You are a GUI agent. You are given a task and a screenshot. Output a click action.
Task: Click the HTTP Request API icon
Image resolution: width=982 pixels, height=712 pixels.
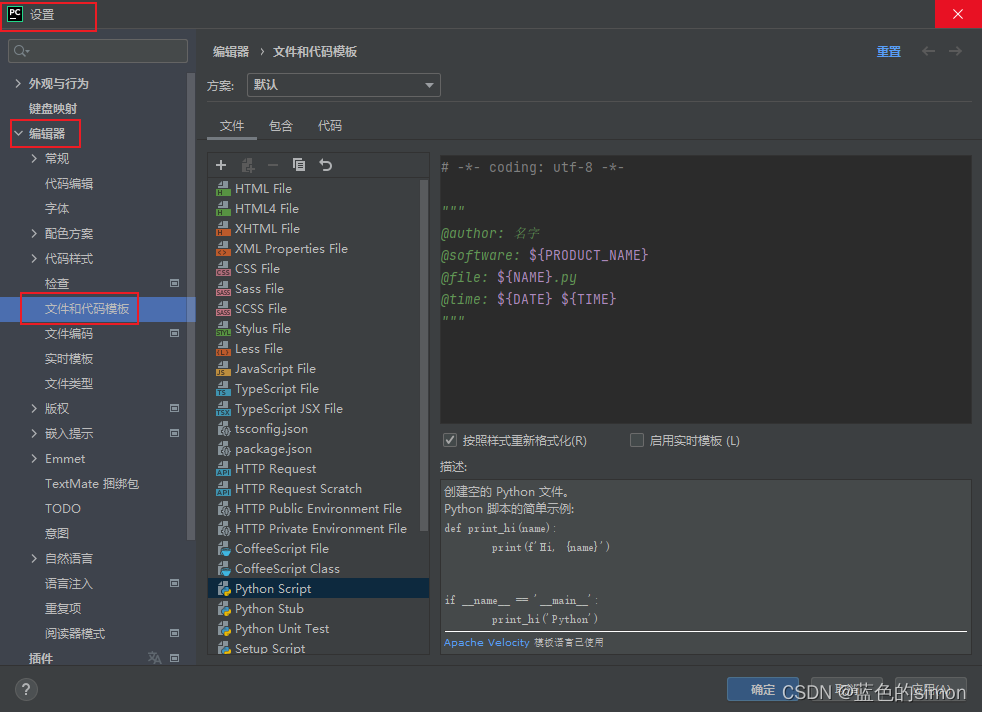click(x=224, y=469)
